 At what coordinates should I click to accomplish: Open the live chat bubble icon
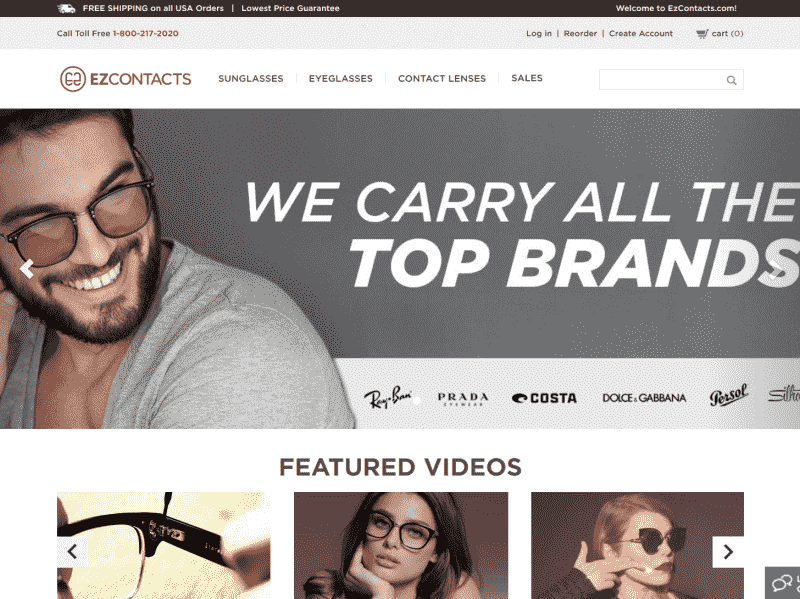pos(783,583)
